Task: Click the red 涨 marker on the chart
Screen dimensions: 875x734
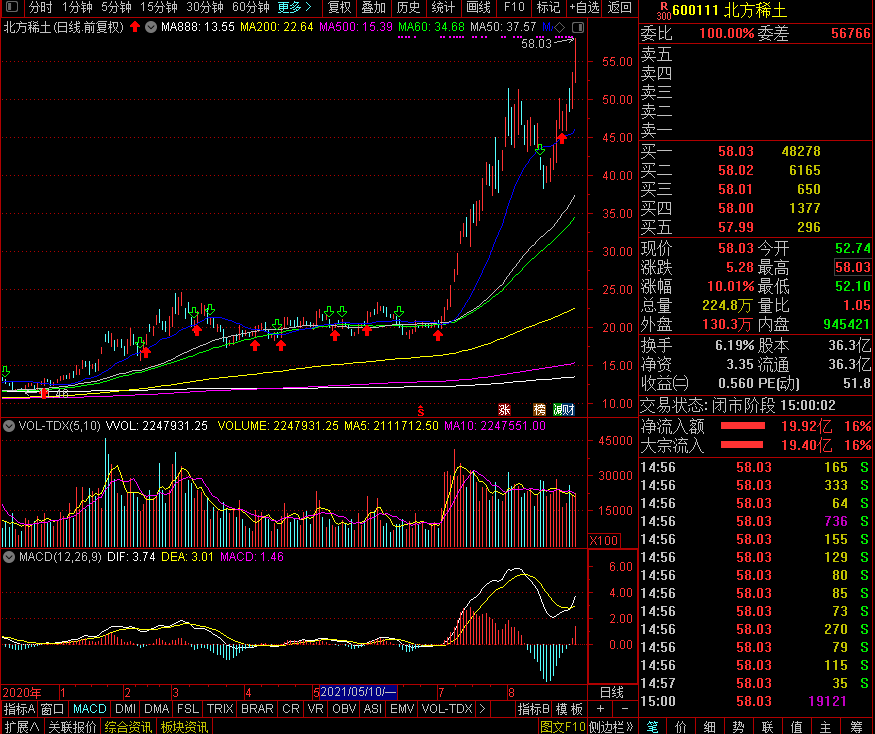Action: [504, 409]
